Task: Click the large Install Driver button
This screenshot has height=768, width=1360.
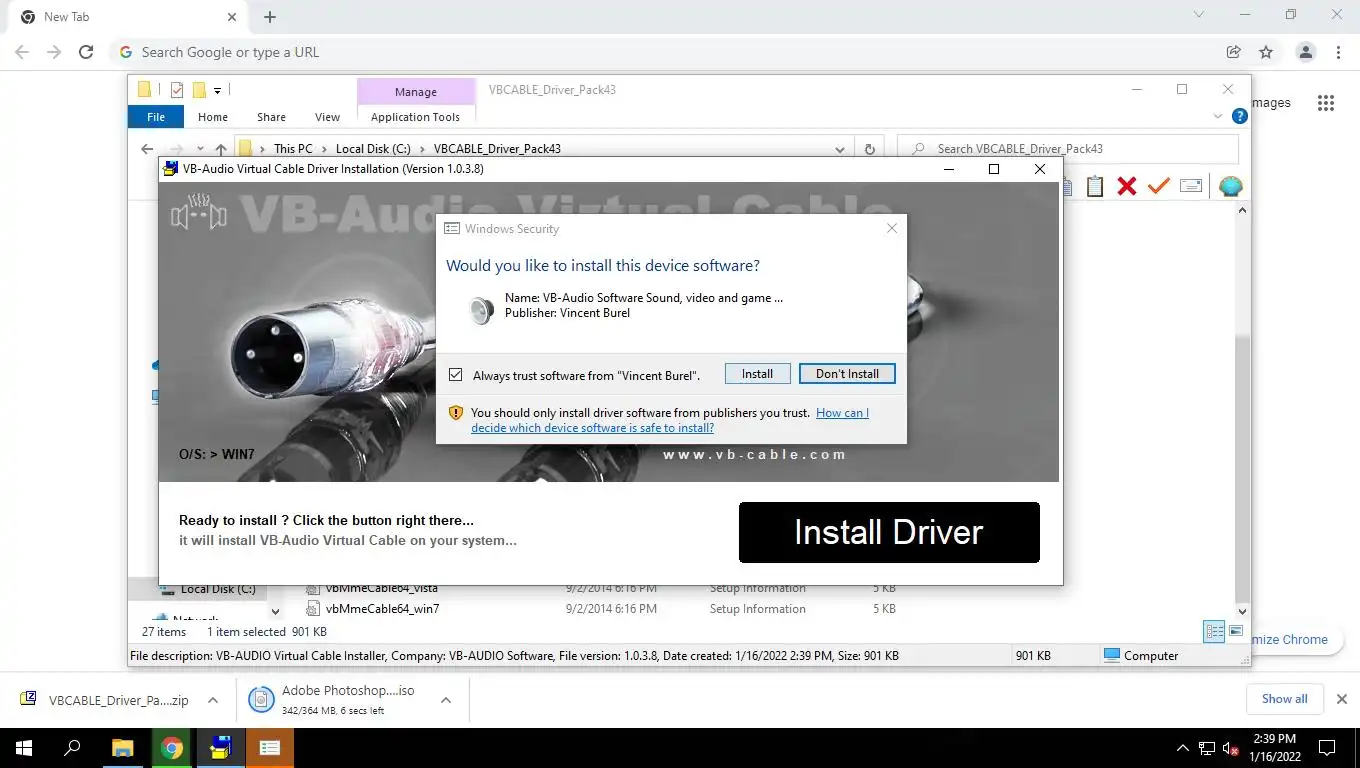Action: (889, 532)
